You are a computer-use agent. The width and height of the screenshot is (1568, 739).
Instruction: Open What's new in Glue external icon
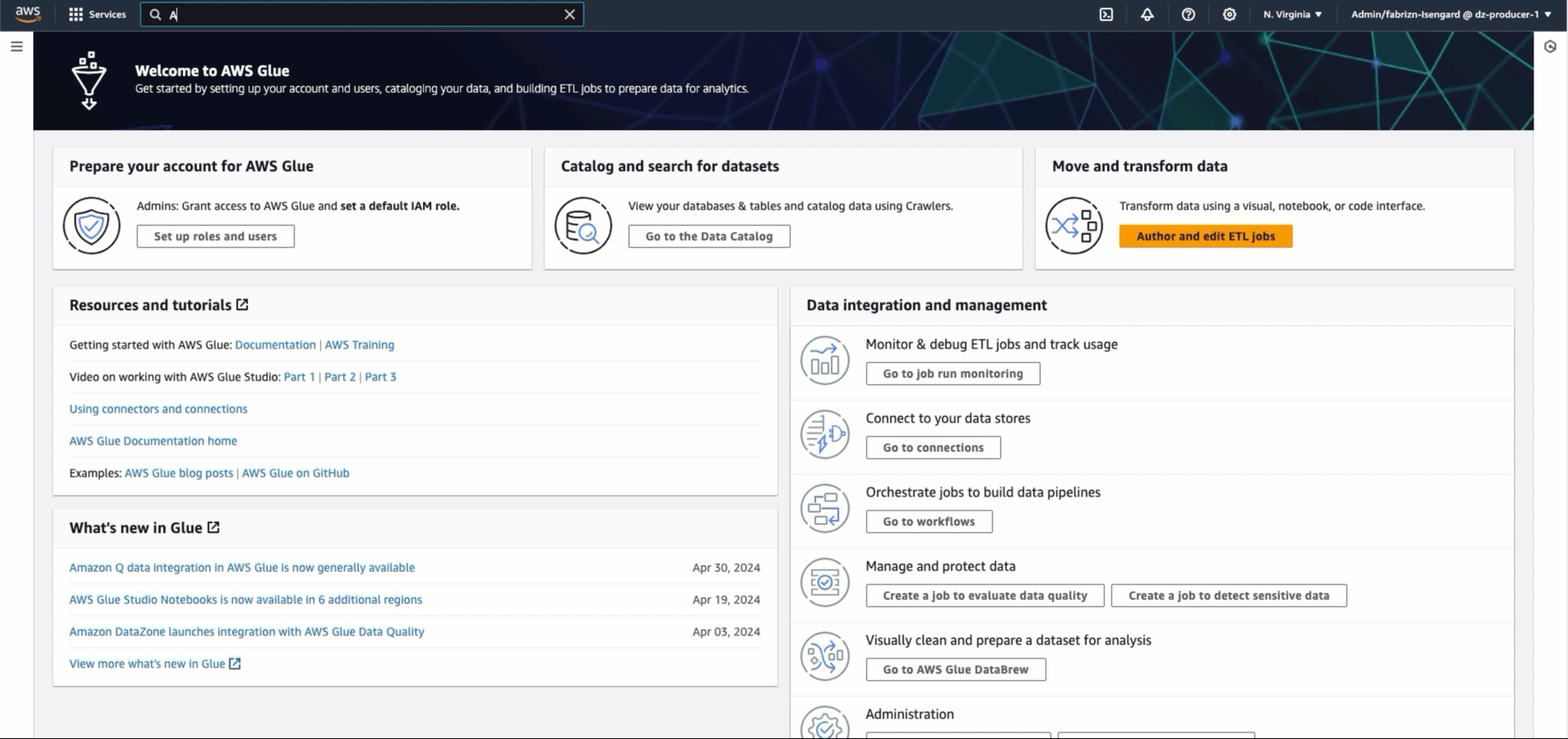pos(214,528)
